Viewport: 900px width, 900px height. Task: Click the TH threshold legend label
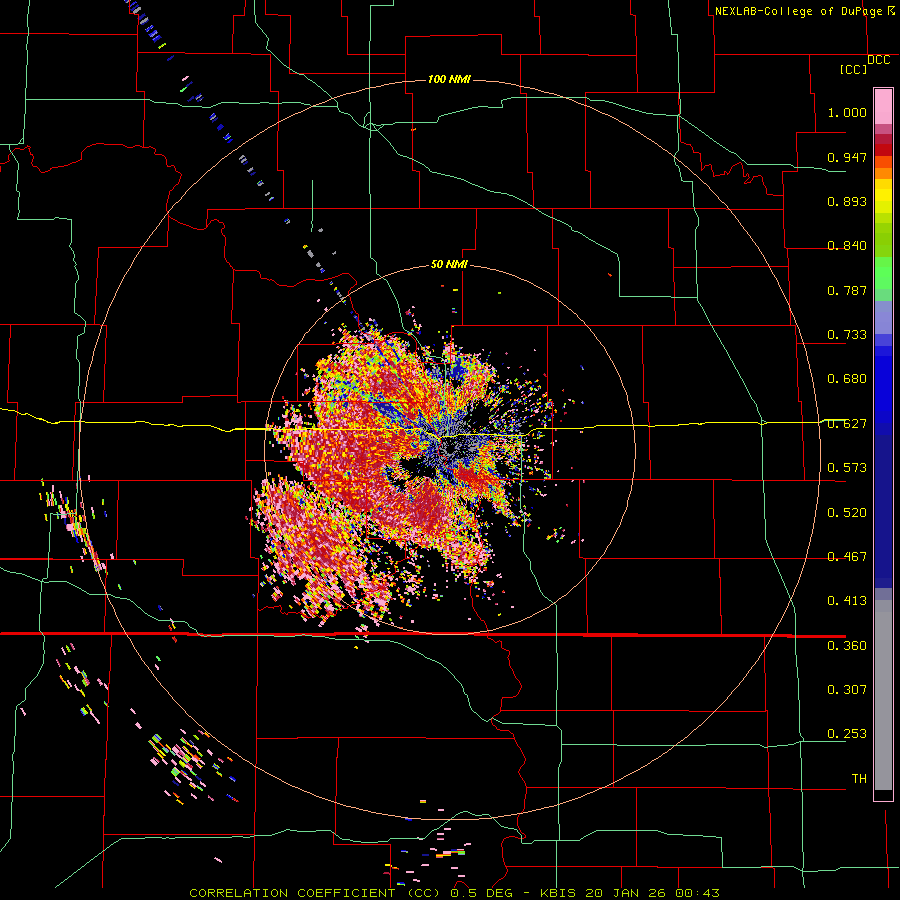pos(859,779)
